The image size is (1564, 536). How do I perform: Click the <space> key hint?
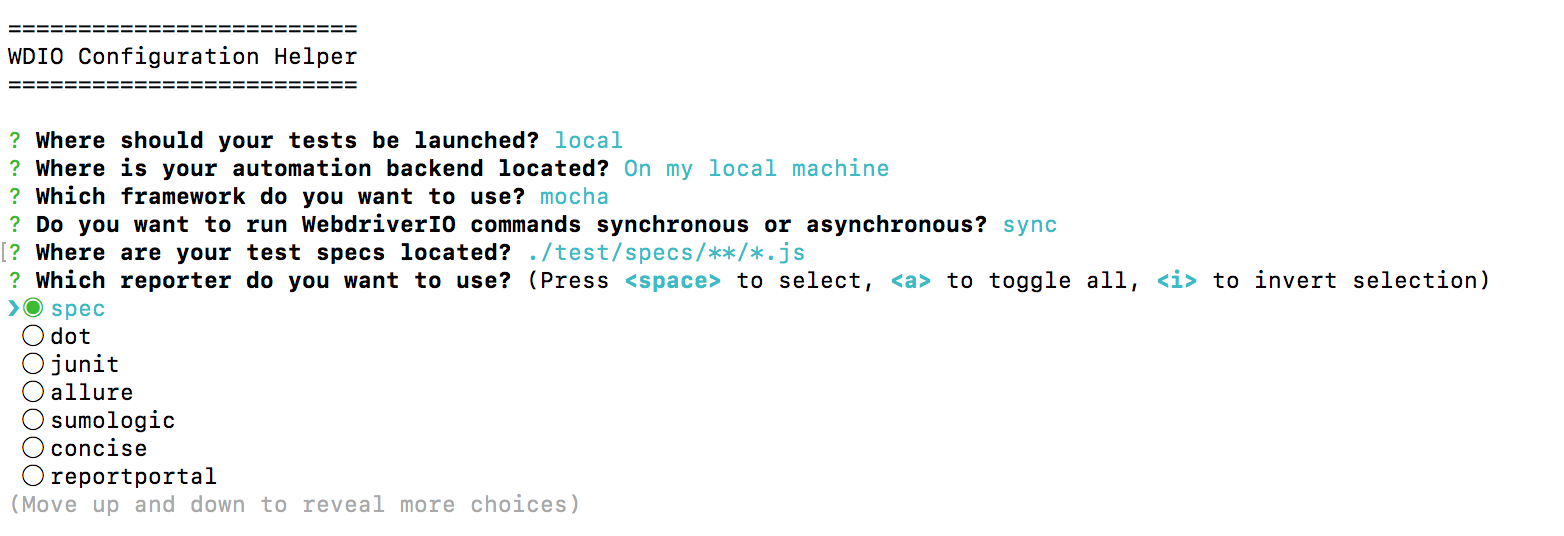(672, 280)
